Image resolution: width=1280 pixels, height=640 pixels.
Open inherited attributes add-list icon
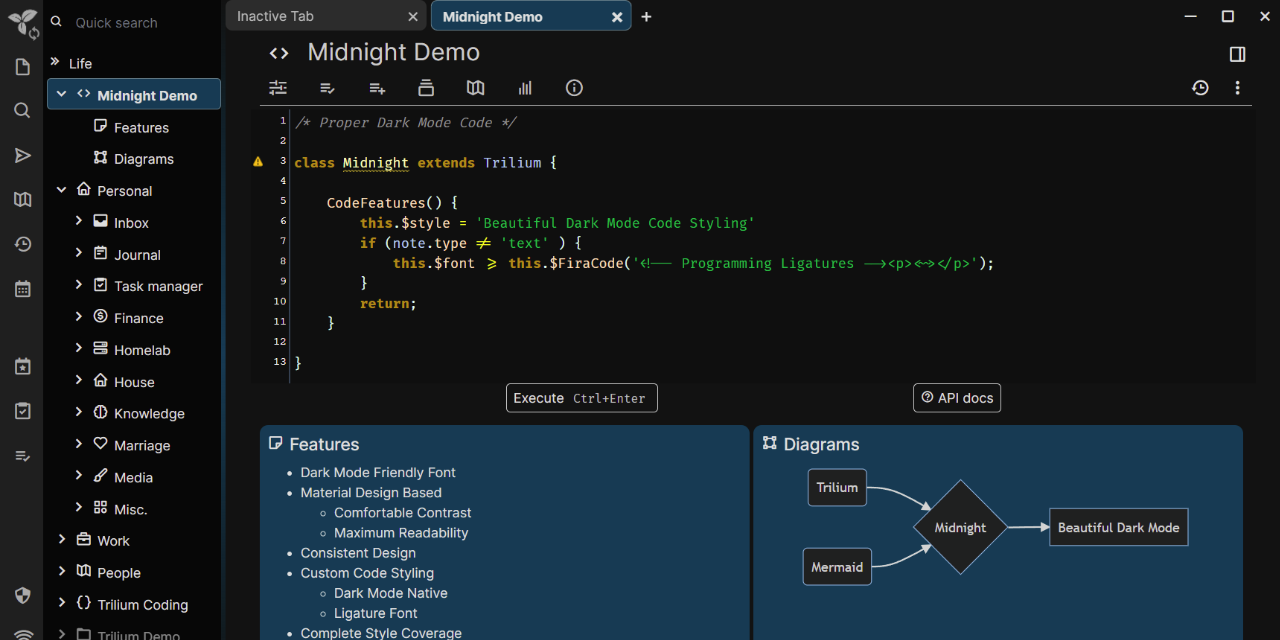[x=377, y=88]
